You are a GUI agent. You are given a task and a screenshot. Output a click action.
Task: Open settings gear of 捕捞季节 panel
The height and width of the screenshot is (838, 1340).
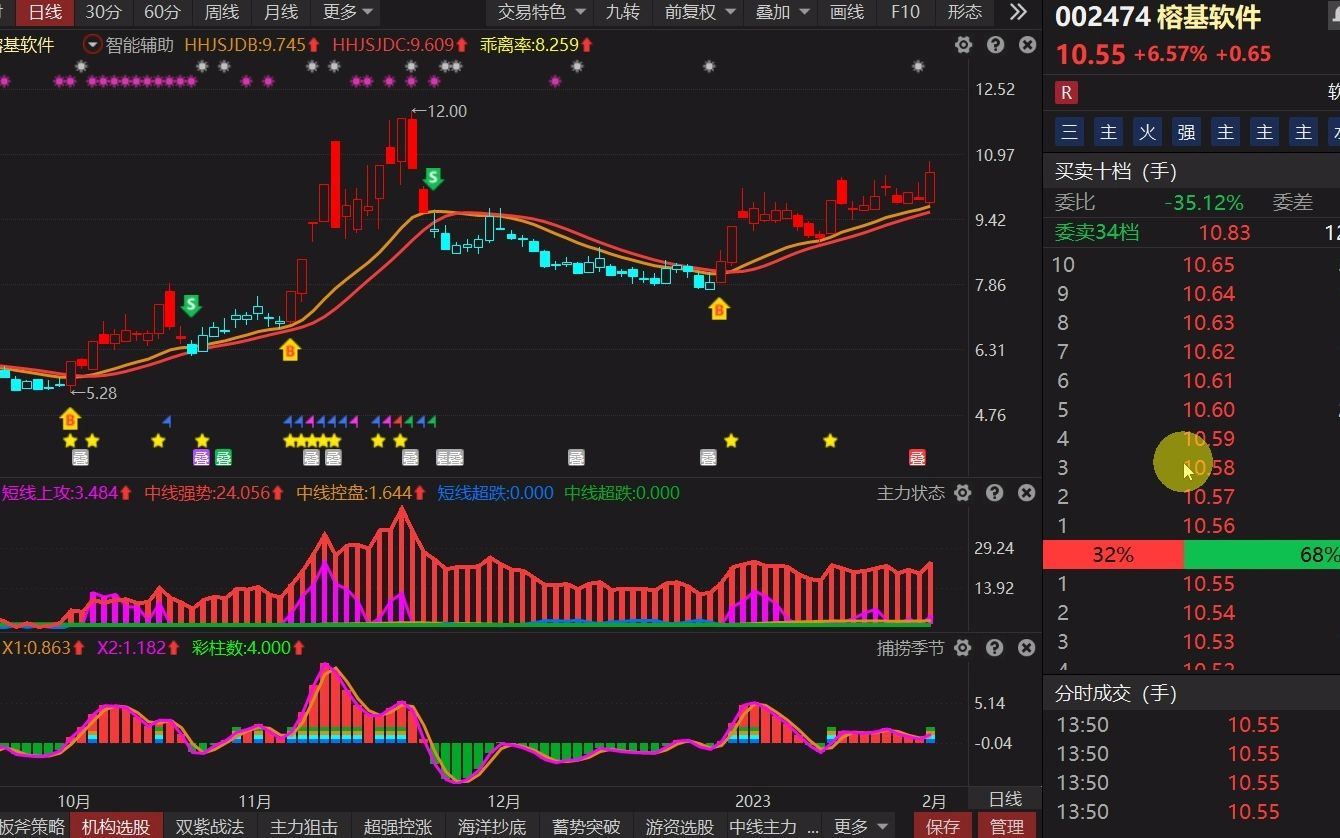963,648
